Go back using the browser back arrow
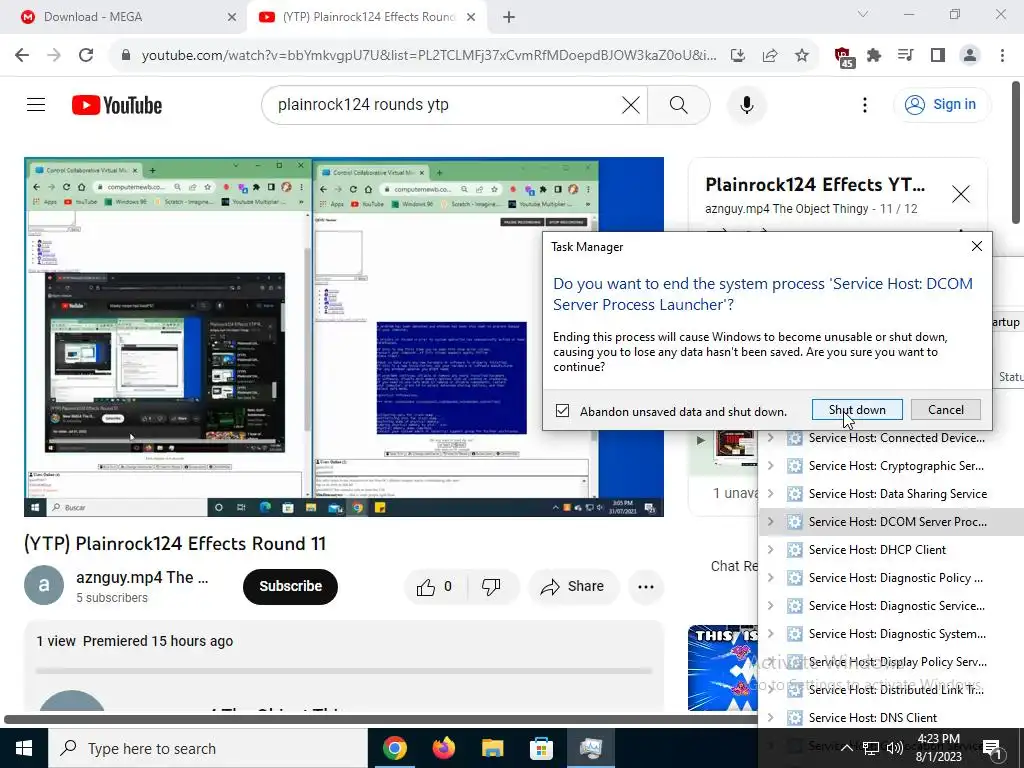 click(x=22, y=56)
